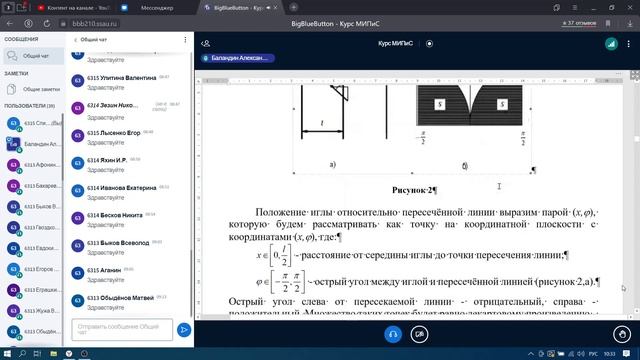Open BigBlueButton options three-dot menu

tap(629, 44)
